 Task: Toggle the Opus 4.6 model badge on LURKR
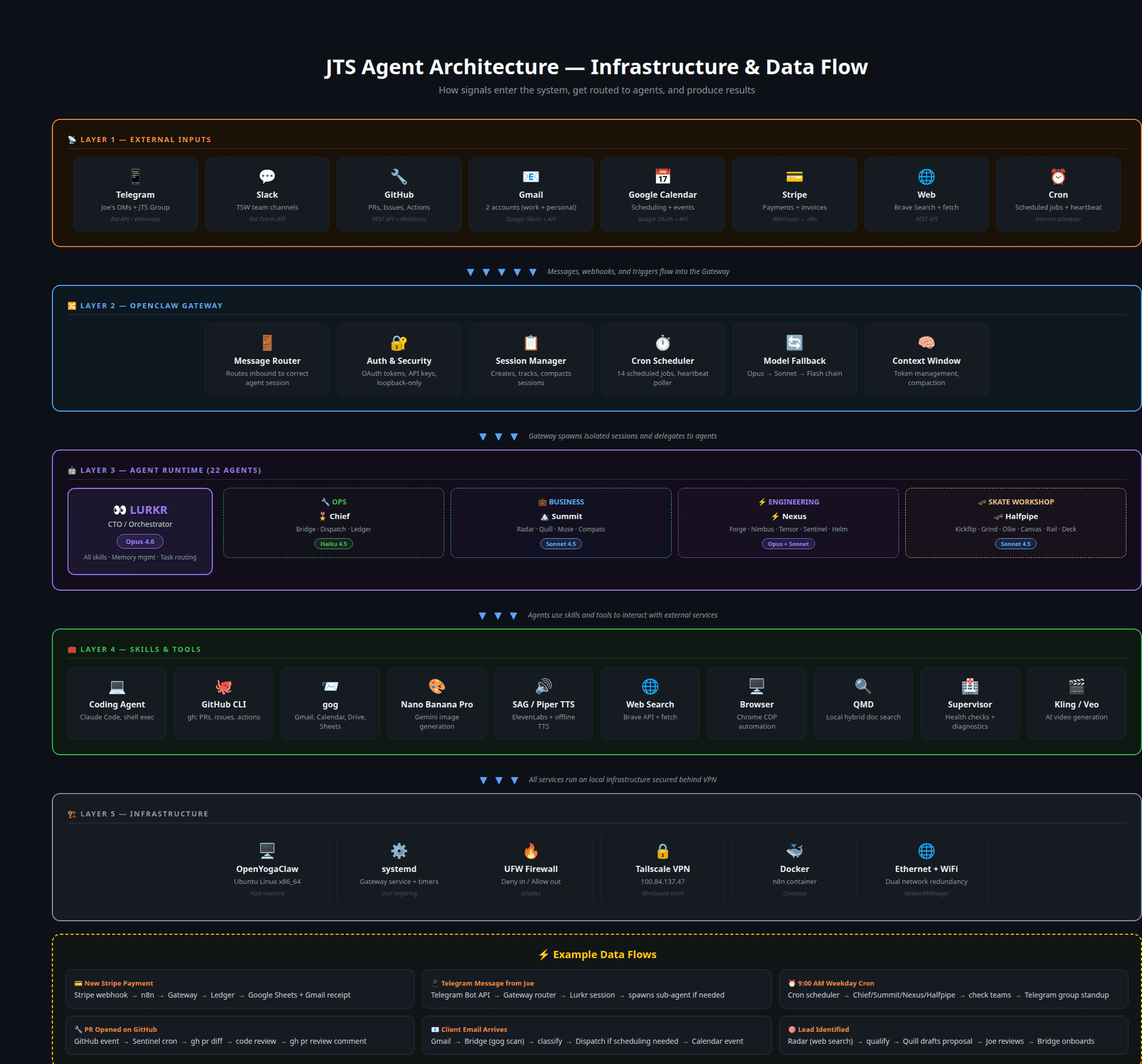click(140, 541)
